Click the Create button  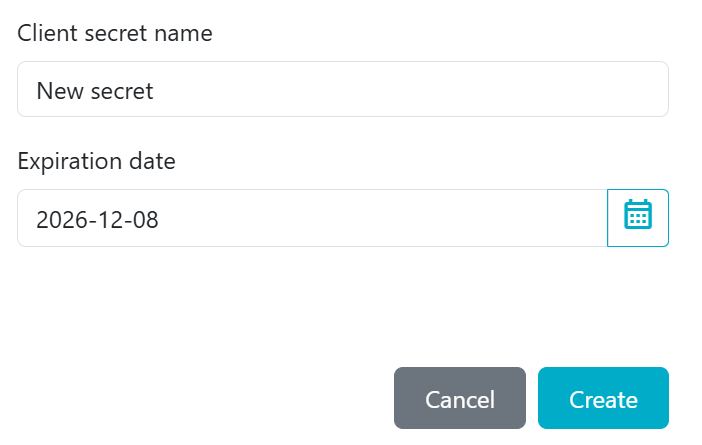[603, 399]
